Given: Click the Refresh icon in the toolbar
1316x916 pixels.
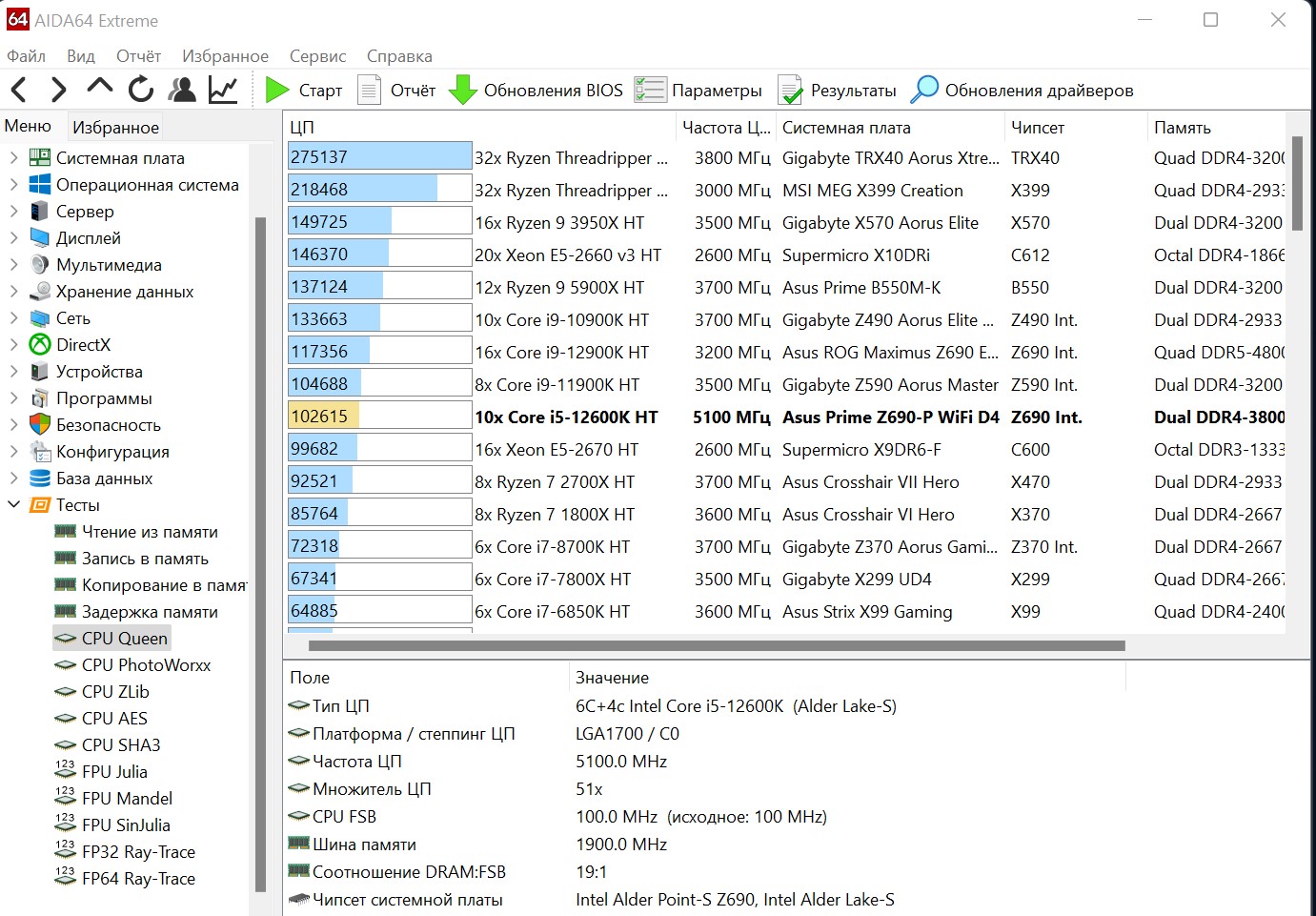Looking at the screenshot, I should (141, 90).
